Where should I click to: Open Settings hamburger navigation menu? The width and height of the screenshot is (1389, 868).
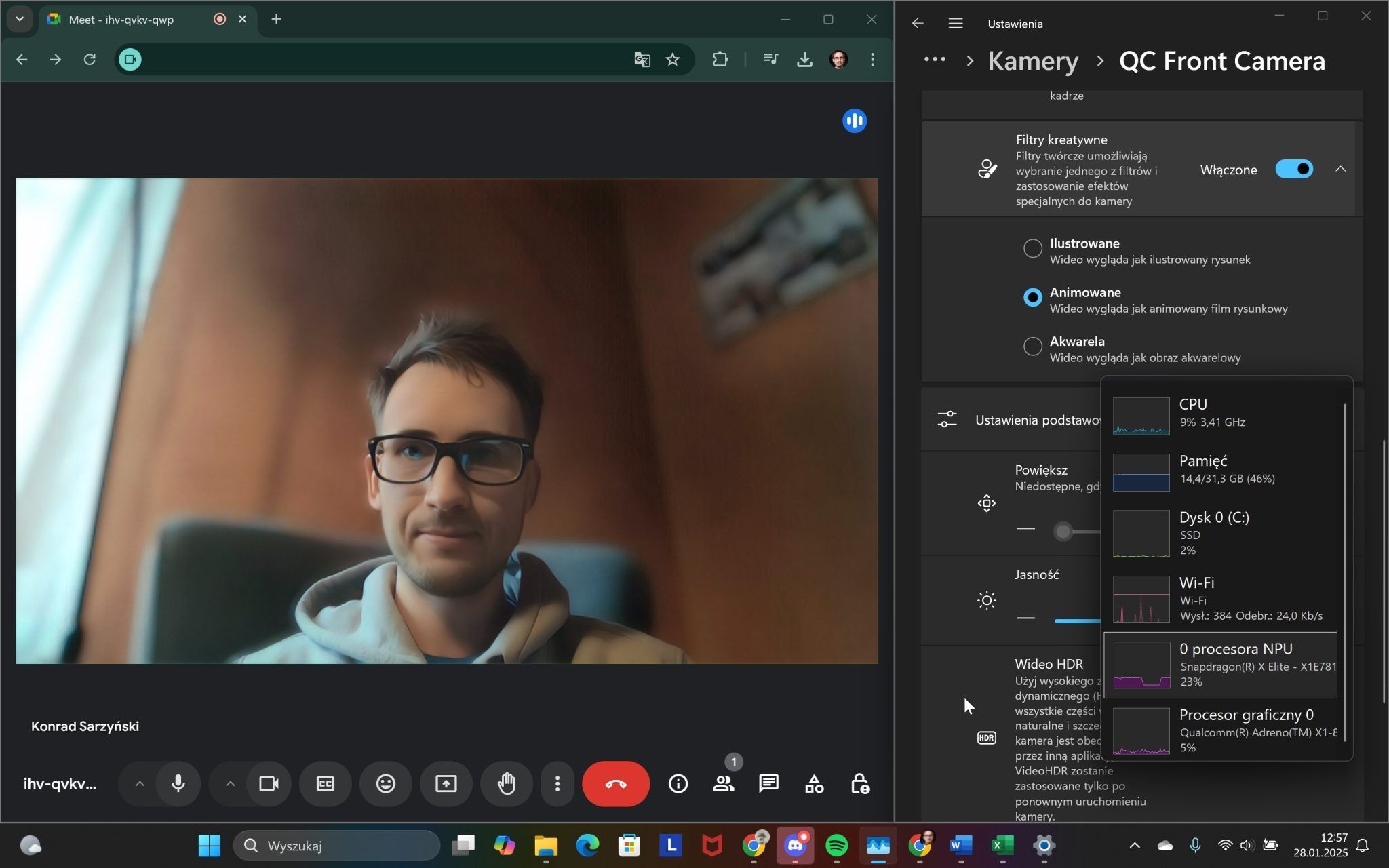(956, 24)
